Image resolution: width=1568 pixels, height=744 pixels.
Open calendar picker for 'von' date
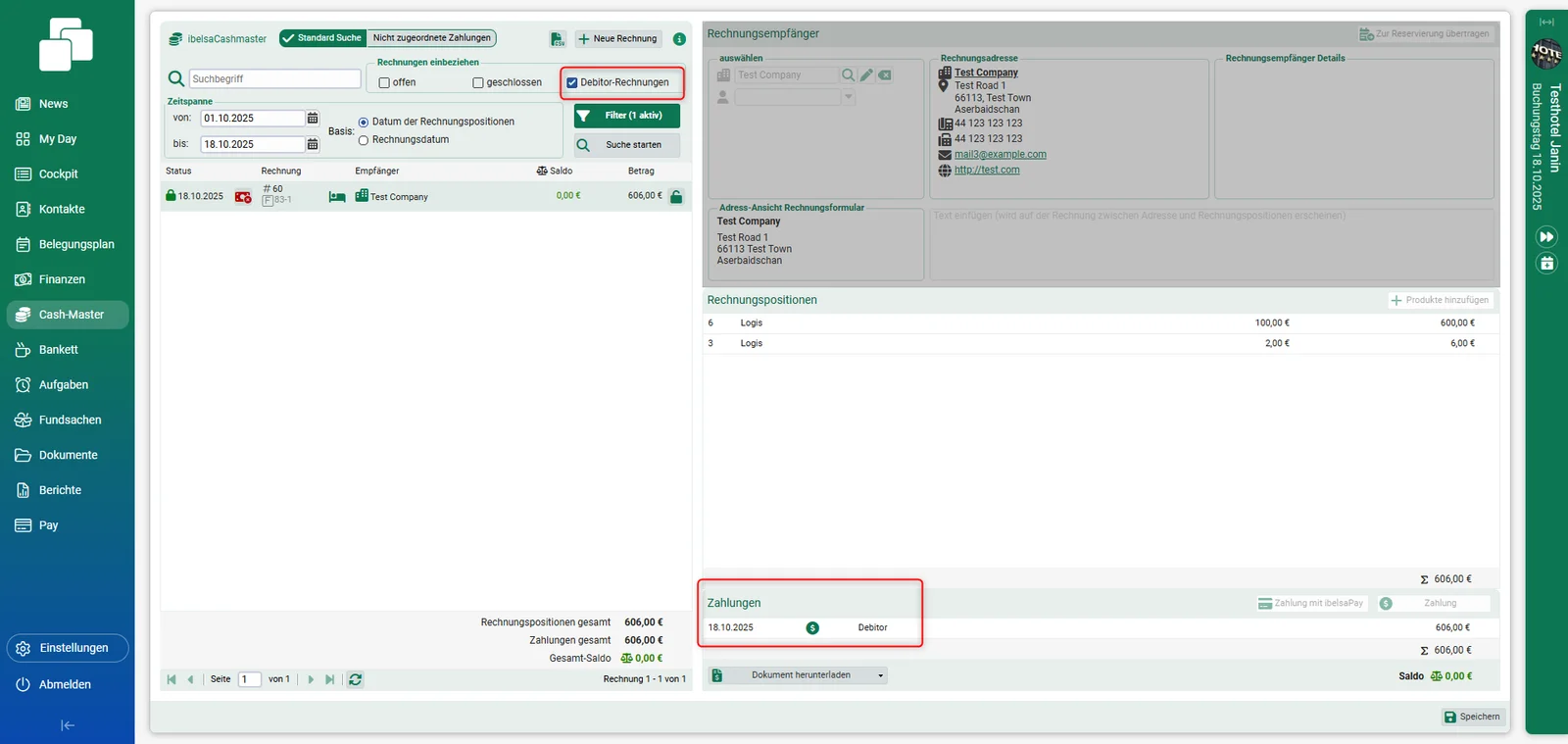(x=313, y=119)
